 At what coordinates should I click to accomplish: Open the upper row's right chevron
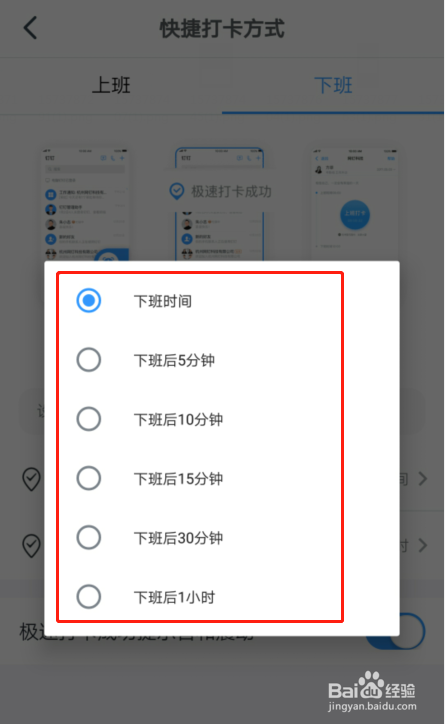tap(422, 479)
